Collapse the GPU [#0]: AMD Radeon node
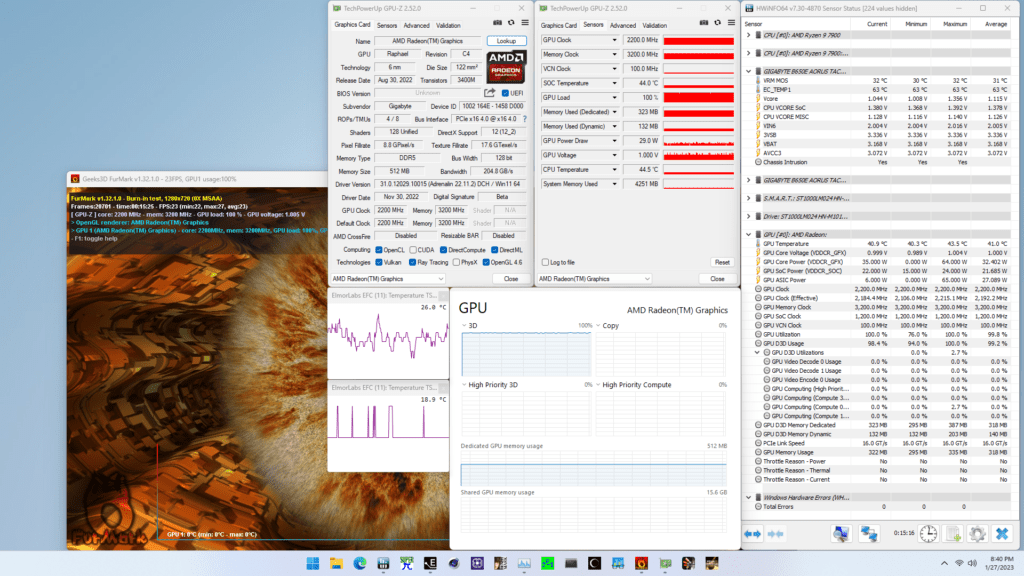The image size is (1024, 576). click(x=749, y=234)
